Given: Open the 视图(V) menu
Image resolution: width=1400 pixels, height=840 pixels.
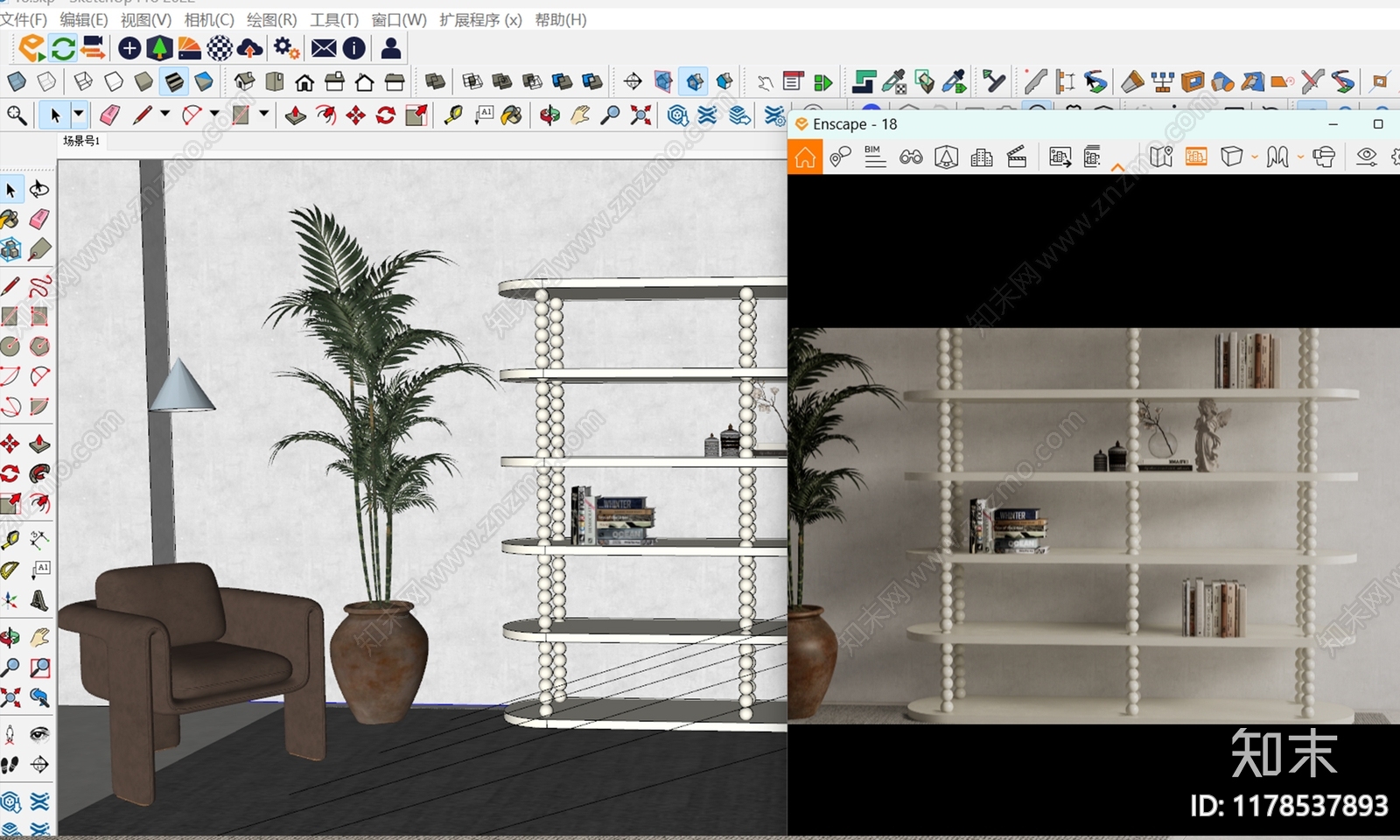Looking at the screenshot, I should coord(145,19).
